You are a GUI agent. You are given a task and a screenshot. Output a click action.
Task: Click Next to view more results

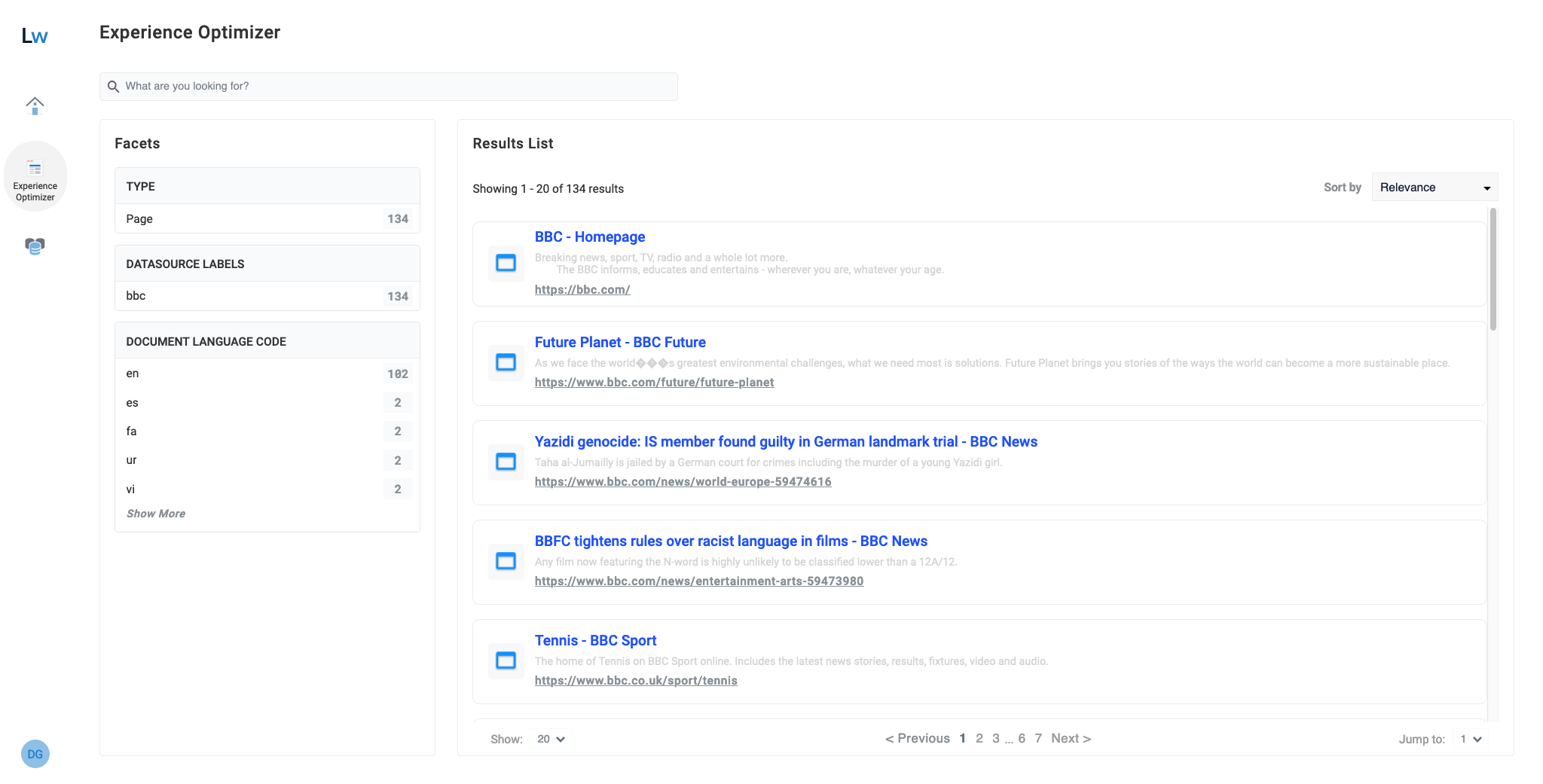click(1070, 738)
